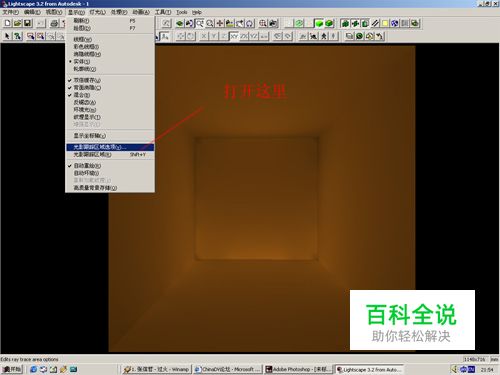Click the dark green cube icon
The image size is (500, 375).
click(329, 23)
